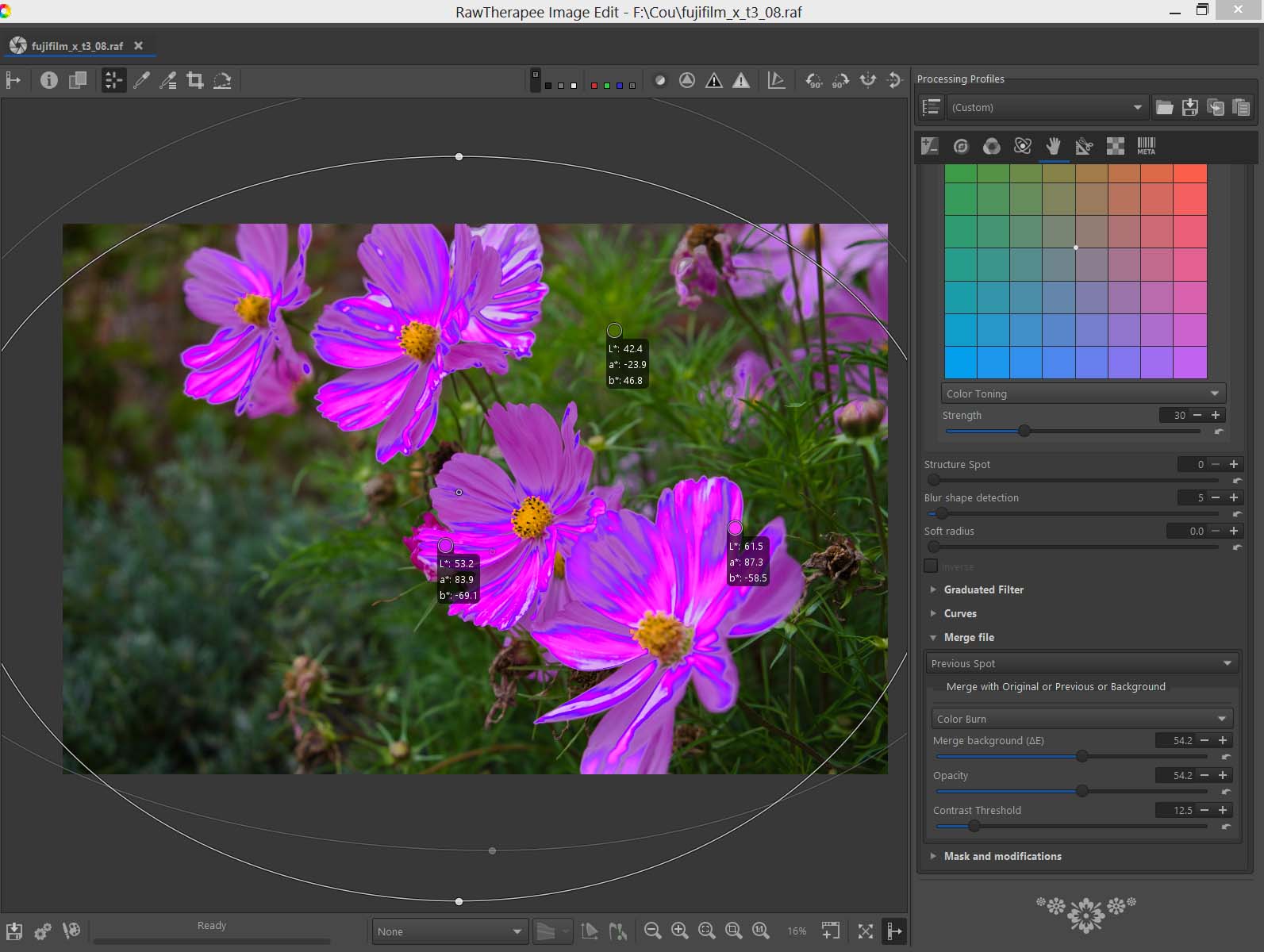Open the image info panel icon

click(49, 80)
